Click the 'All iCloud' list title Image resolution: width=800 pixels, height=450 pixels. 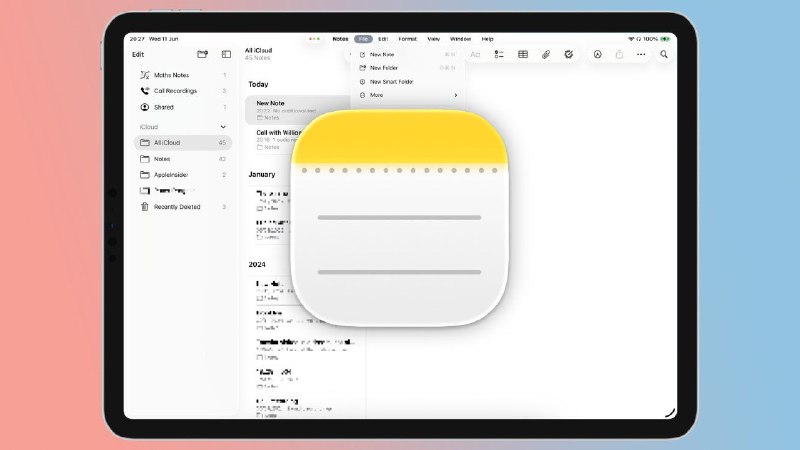coord(258,51)
